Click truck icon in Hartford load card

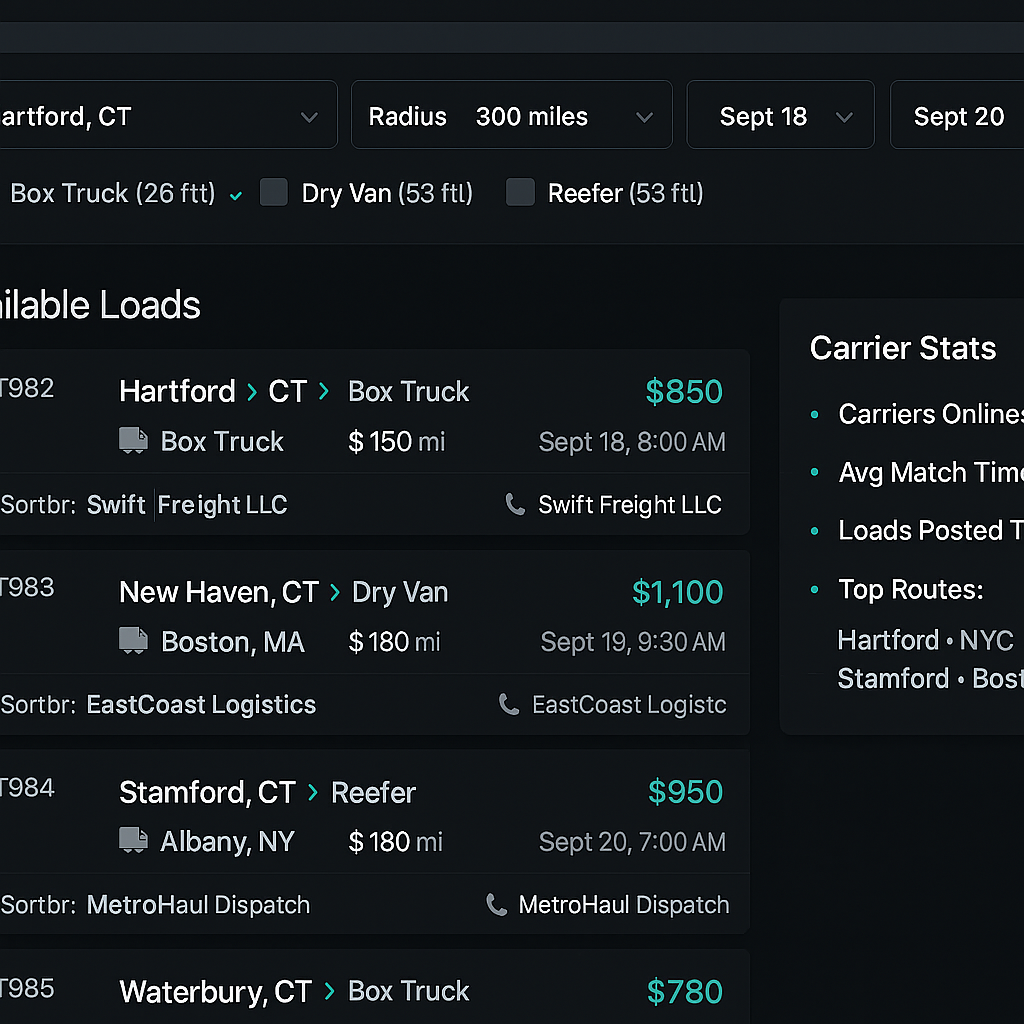(x=133, y=441)
